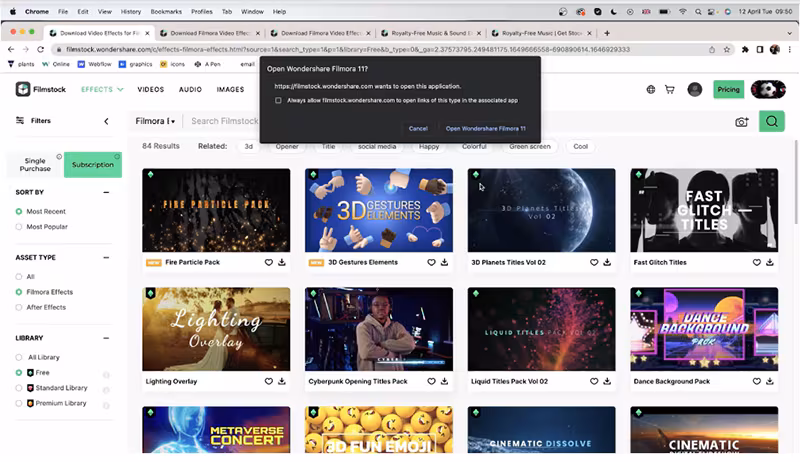Click the green Pricing button

(x=728, y=89)
